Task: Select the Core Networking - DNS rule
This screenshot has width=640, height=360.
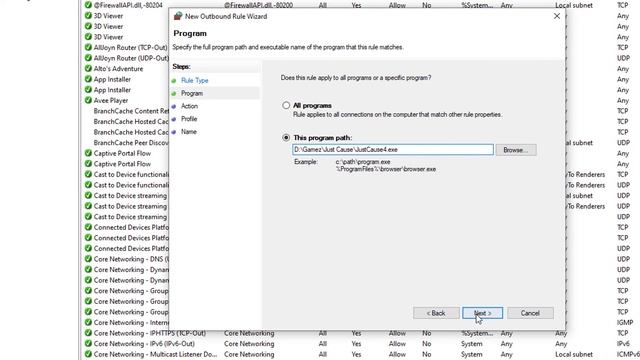Action: click(x=131, y=259)
